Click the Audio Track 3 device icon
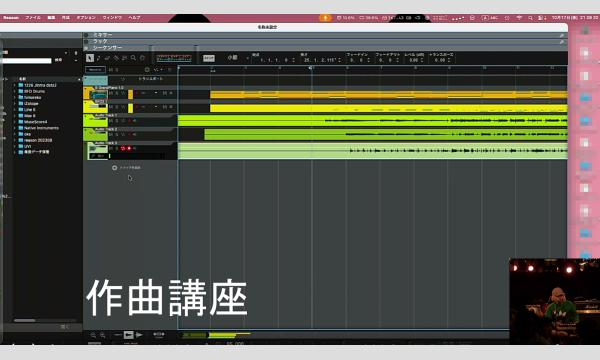The width and height of the screenshot is (600, 360). [98, 150]
